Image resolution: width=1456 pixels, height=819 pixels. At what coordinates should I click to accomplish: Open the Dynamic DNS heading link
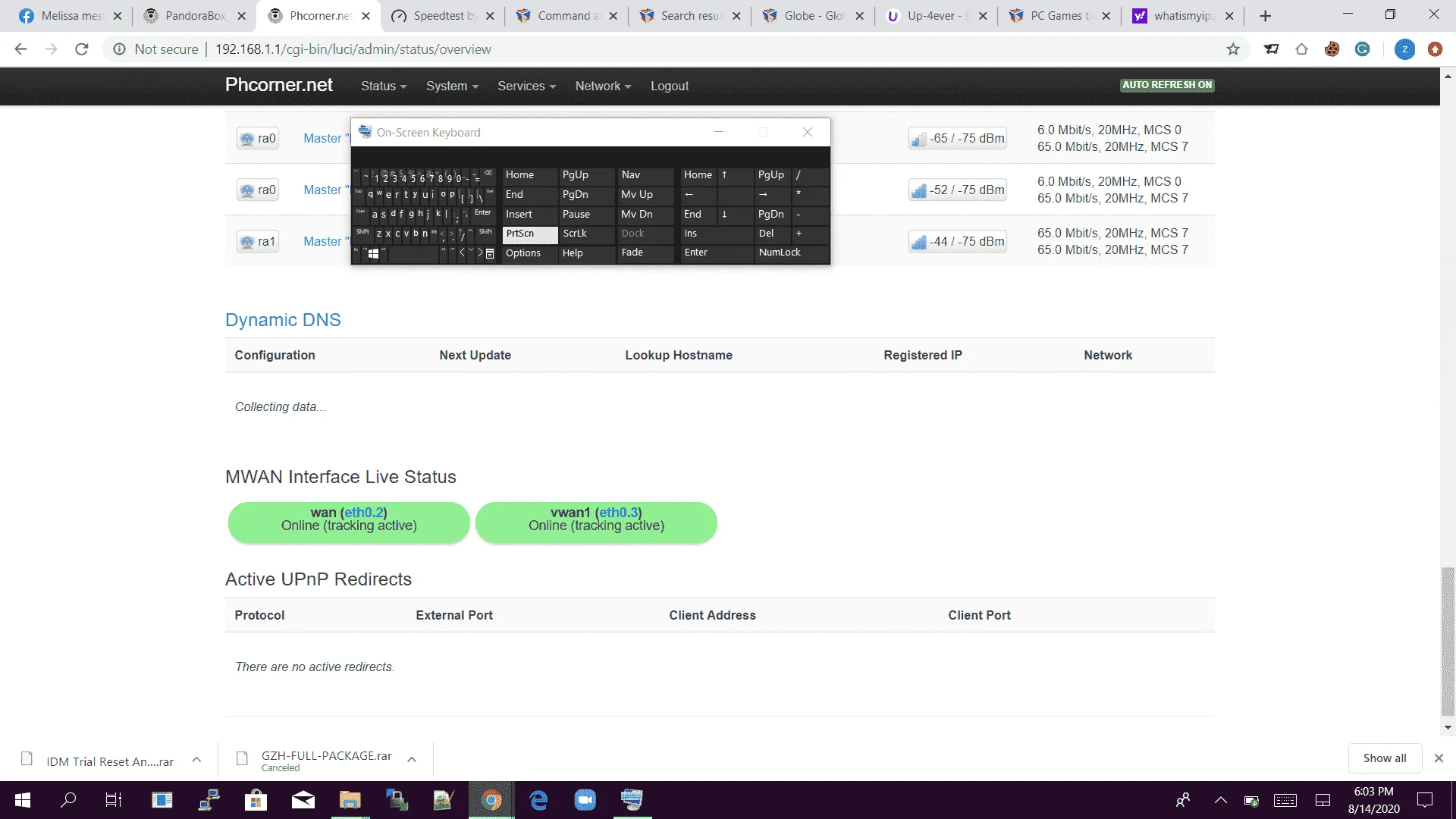point(283,320)
